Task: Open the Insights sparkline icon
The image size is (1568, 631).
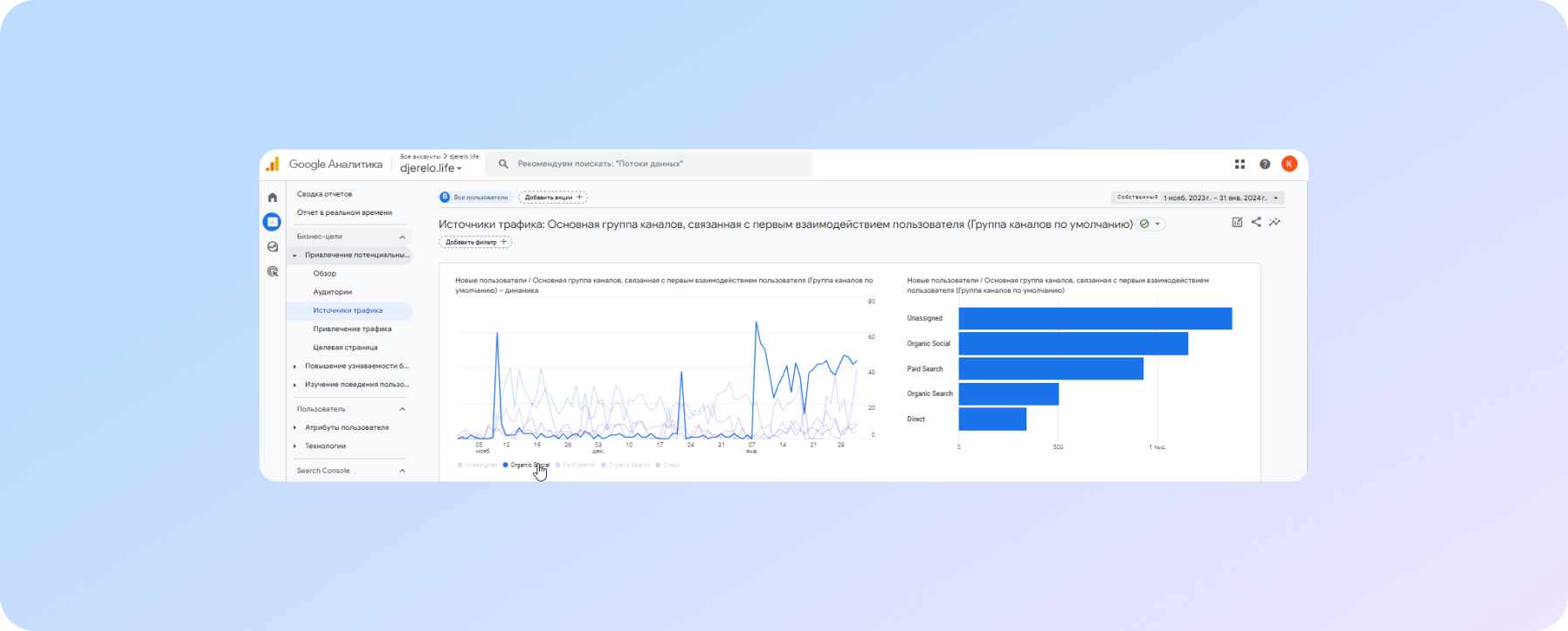Action: [x=1275, y=222]
